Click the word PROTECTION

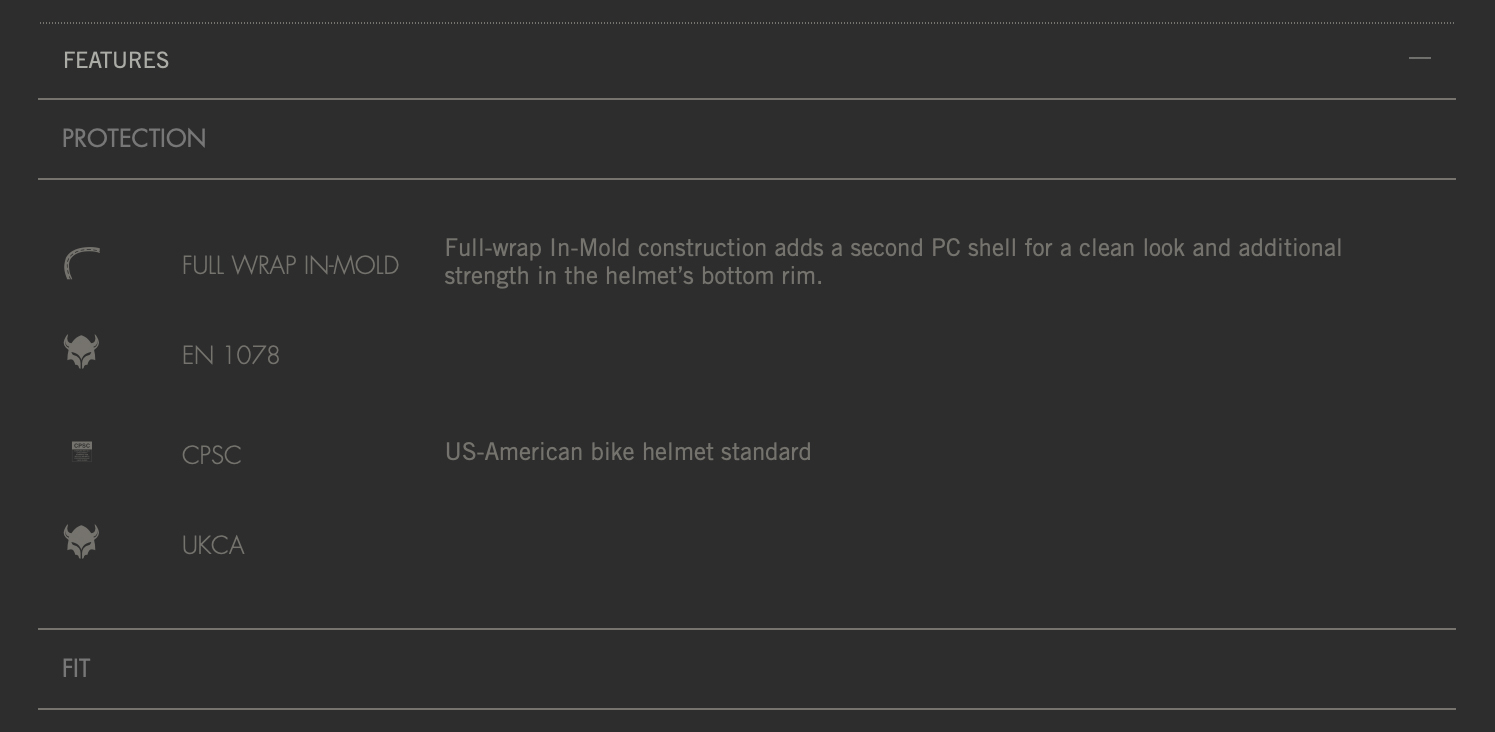134,138
